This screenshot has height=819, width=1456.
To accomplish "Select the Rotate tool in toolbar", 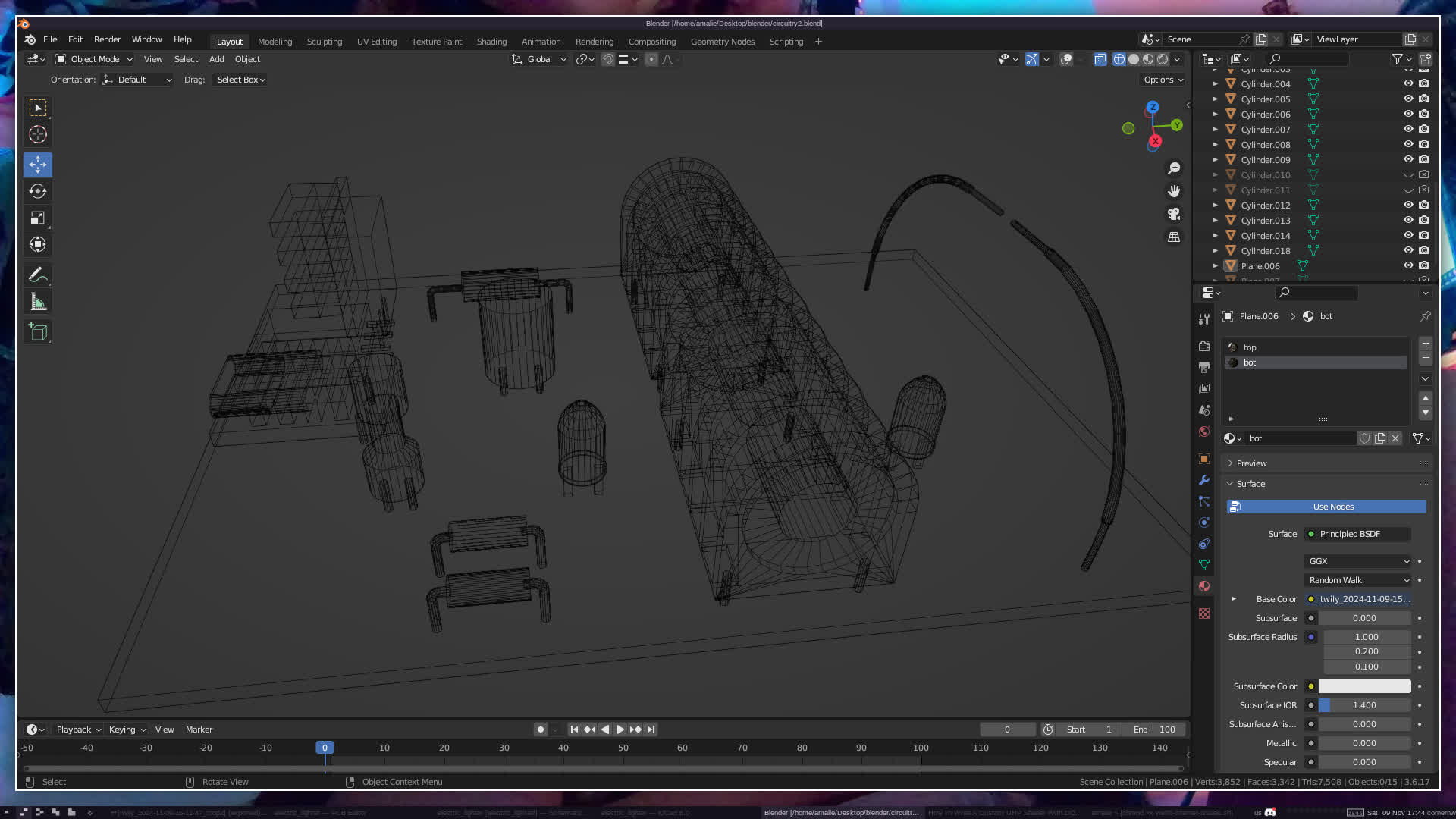I will [x=38, y=191].
